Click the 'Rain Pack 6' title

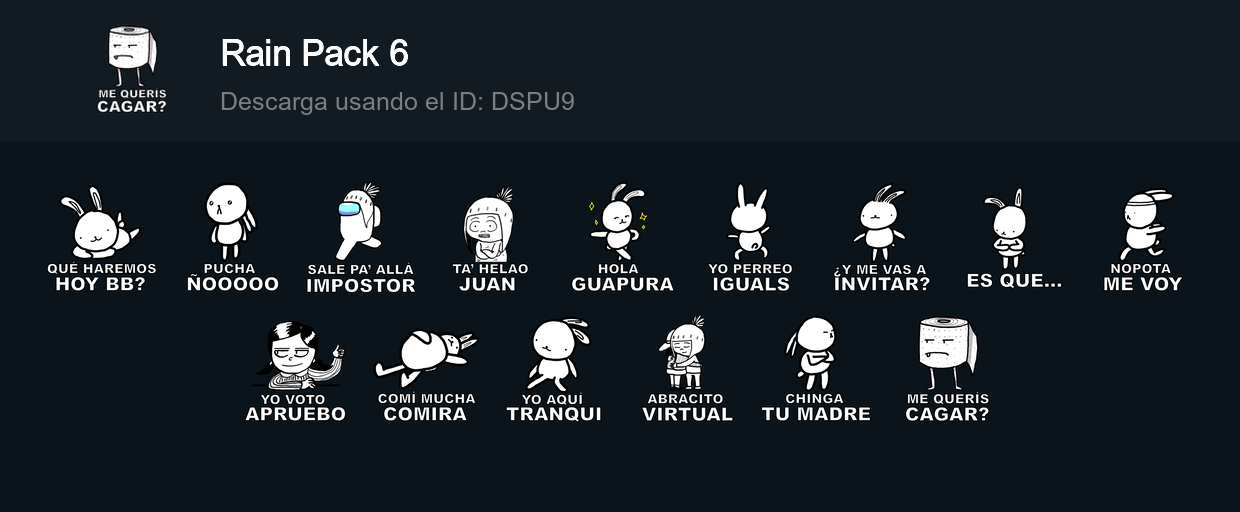314,53
